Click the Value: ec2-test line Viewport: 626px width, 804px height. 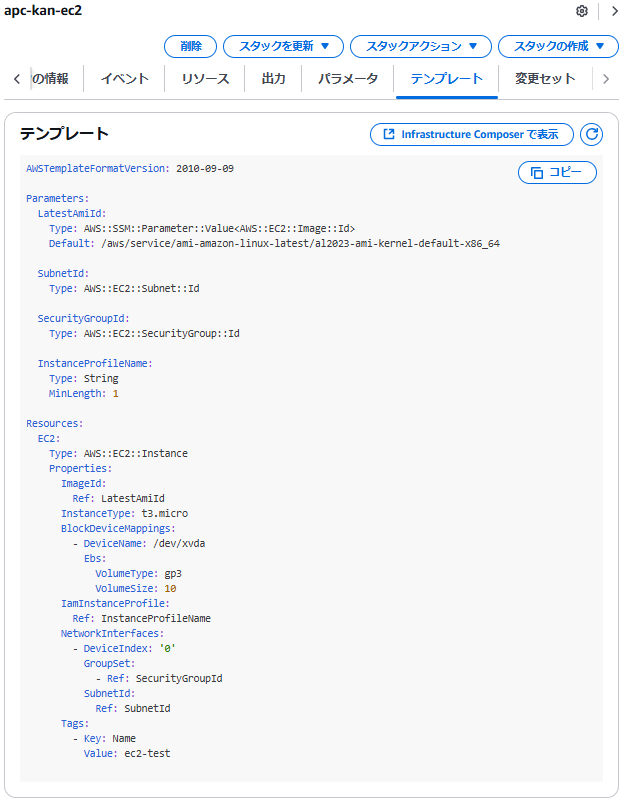coord(127,753)
